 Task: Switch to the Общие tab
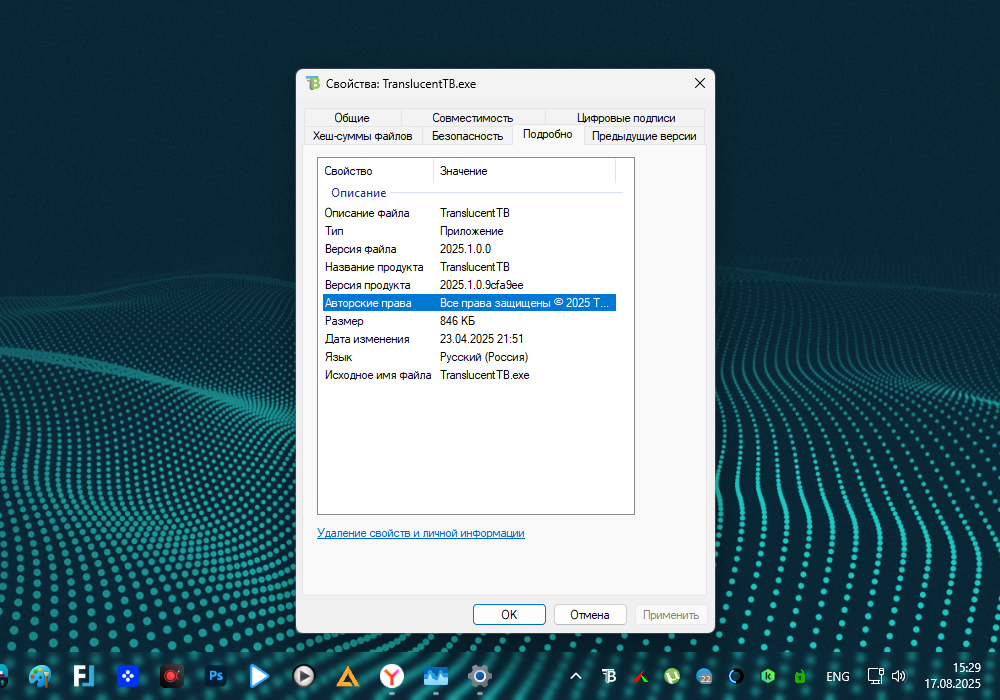tap(352, 118)
